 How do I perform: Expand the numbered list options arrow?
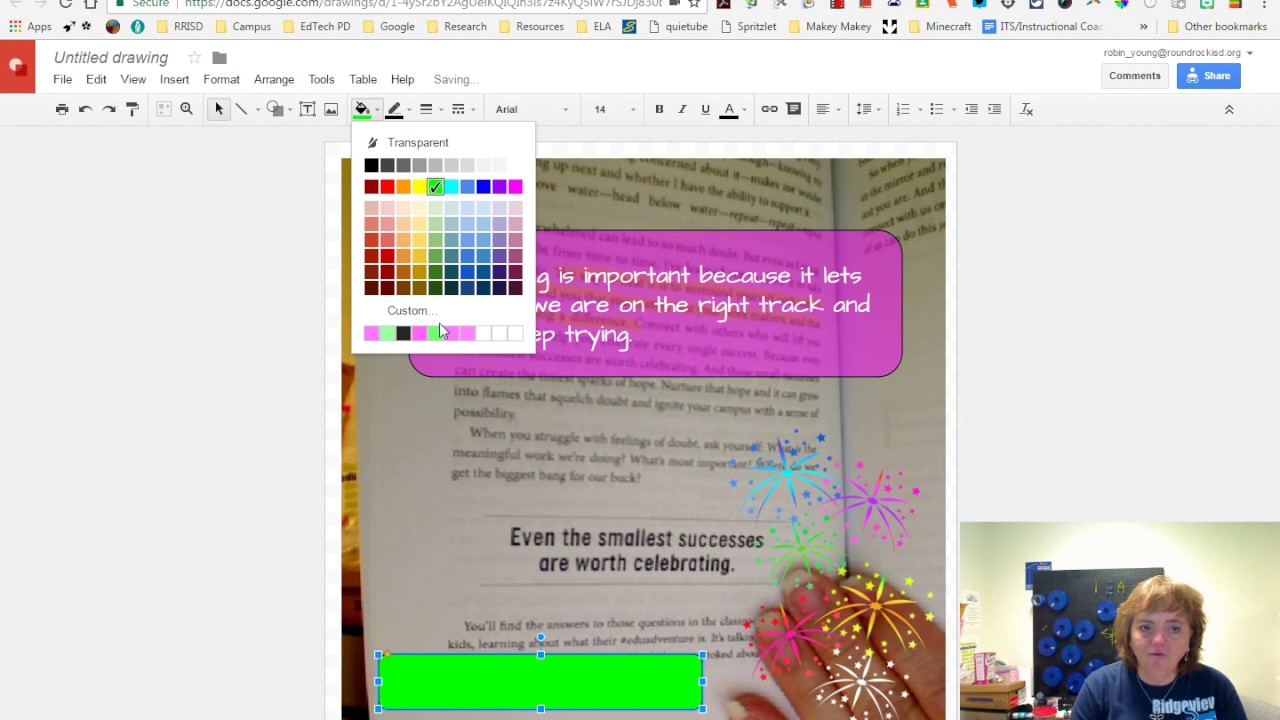[919, 109]
